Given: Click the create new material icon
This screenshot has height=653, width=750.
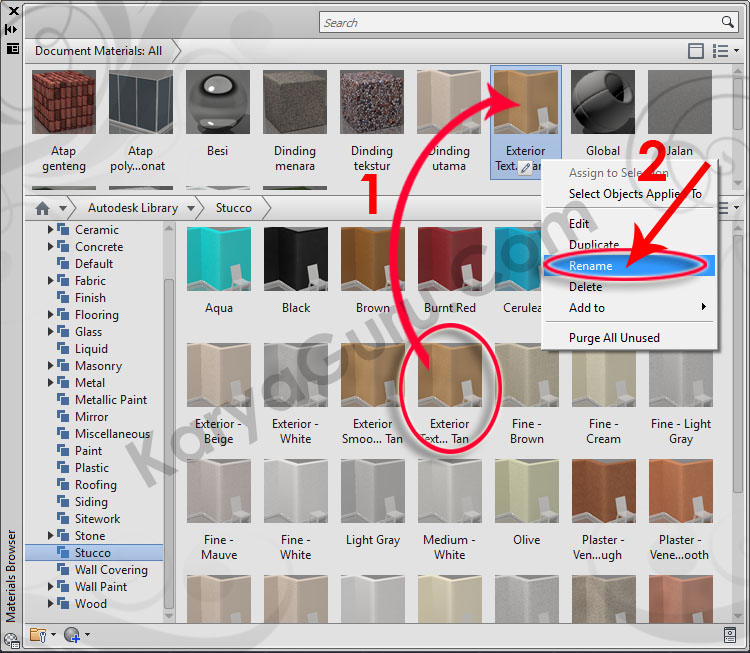Looking at the screenshot, I should point(71,634).
